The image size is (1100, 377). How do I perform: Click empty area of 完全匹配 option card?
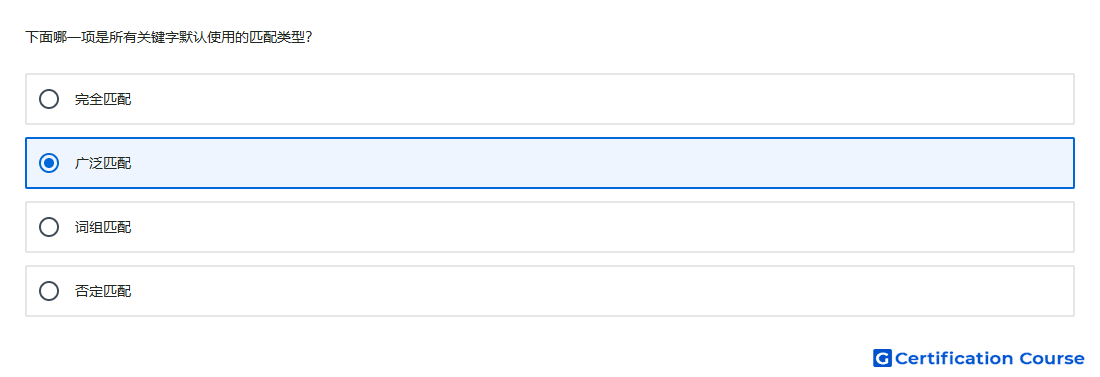tap(596, 99)
